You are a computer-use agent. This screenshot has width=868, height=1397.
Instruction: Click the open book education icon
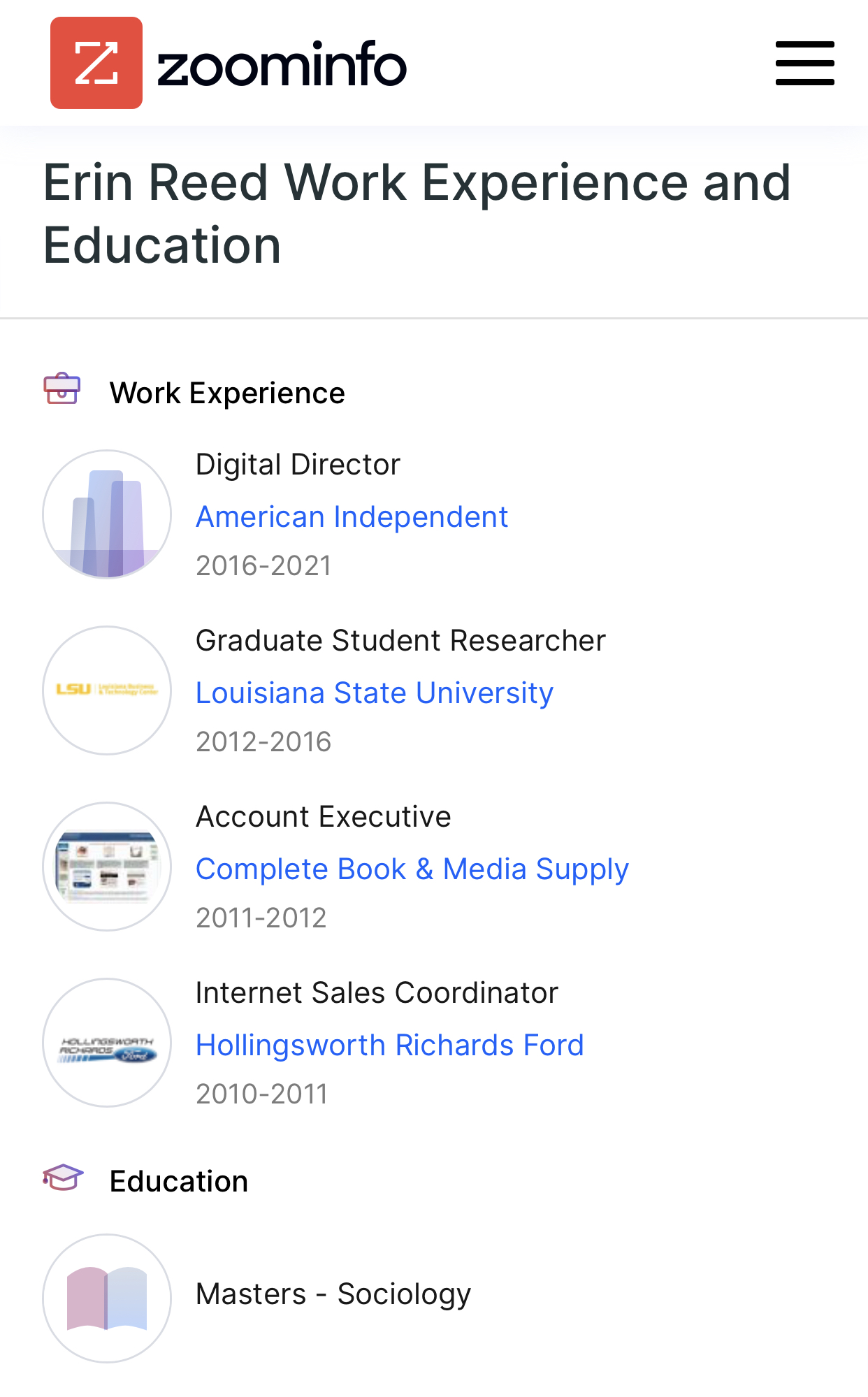[x=107, y=1298]
